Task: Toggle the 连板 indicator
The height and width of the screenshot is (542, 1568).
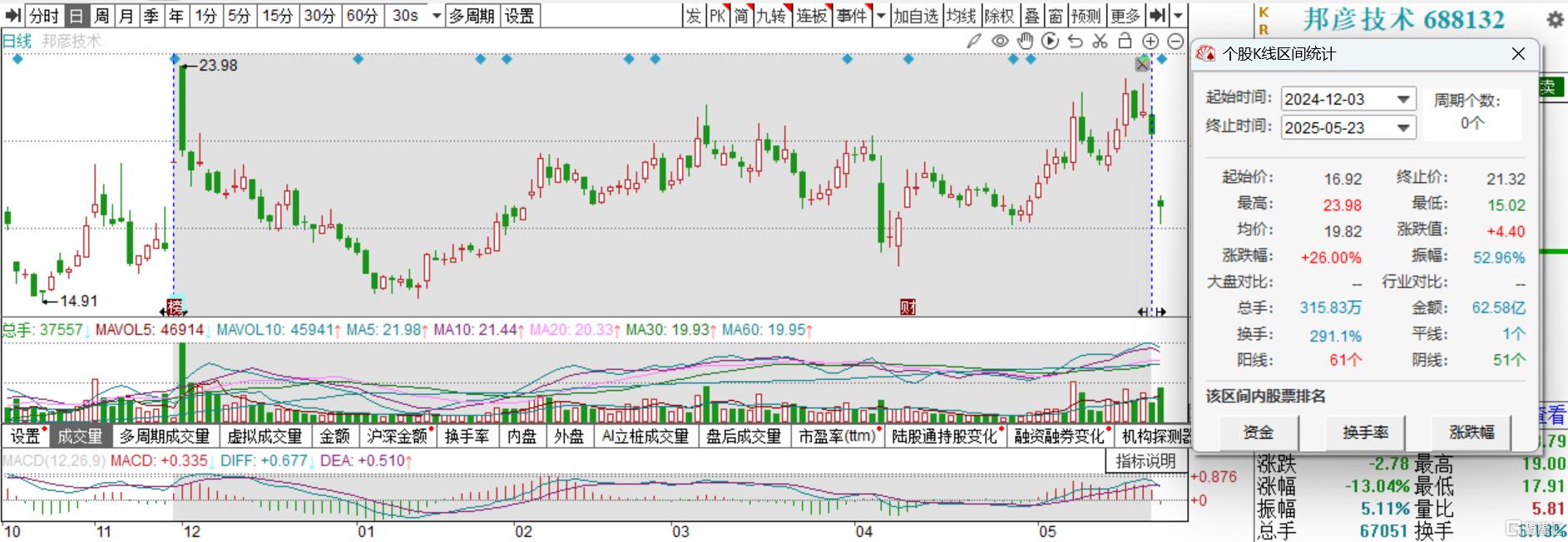Action: click(811, 16)
